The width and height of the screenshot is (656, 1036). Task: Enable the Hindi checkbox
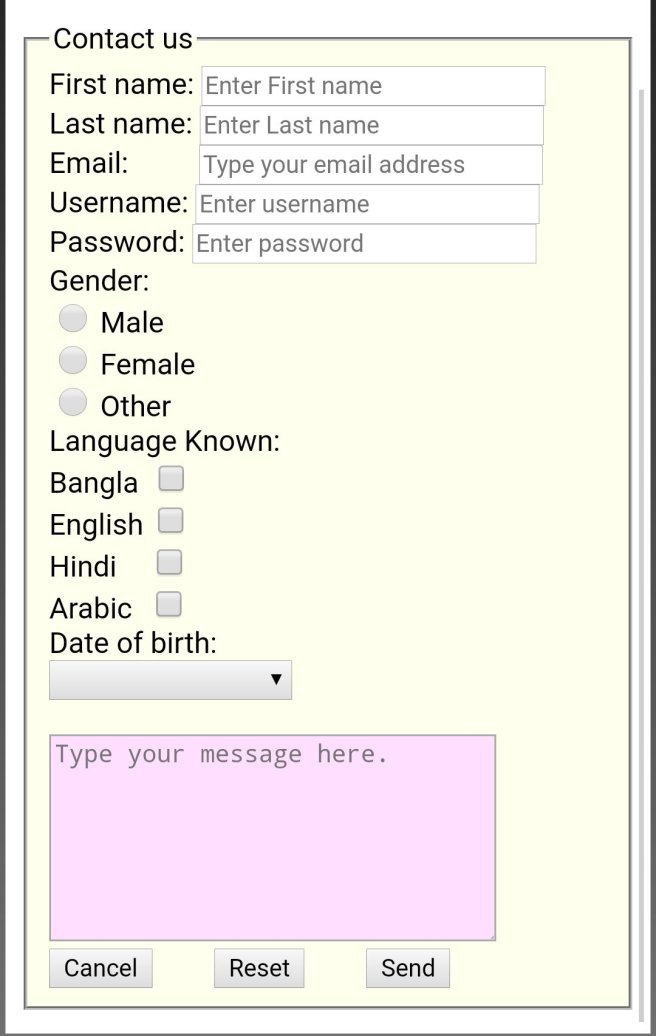pyautogui.click(x=170, y=563)
